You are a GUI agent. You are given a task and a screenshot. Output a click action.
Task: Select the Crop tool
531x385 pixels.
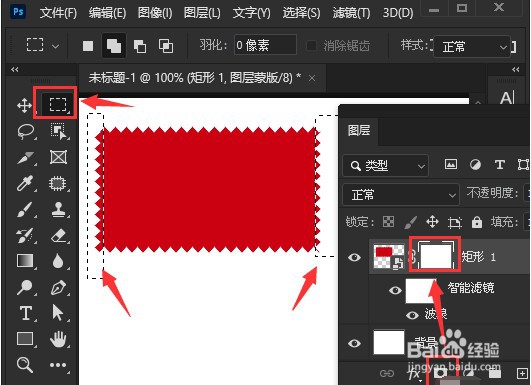pos(26,157)
